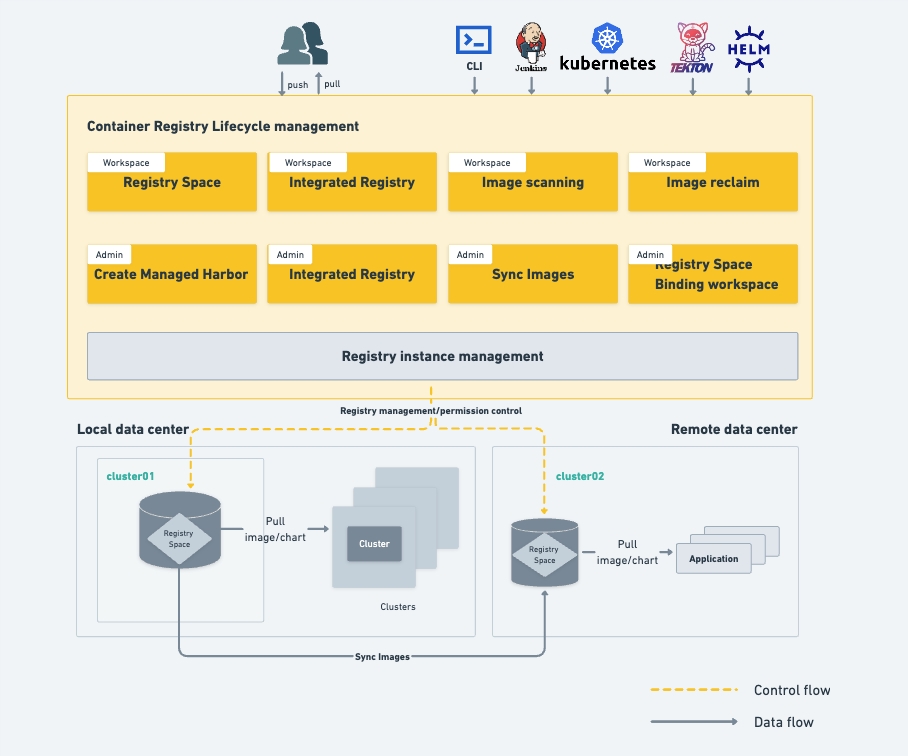The image size is (908, 756).
Task: Select the Workspace Registry Space box
Action: click(x=172, y=182)
